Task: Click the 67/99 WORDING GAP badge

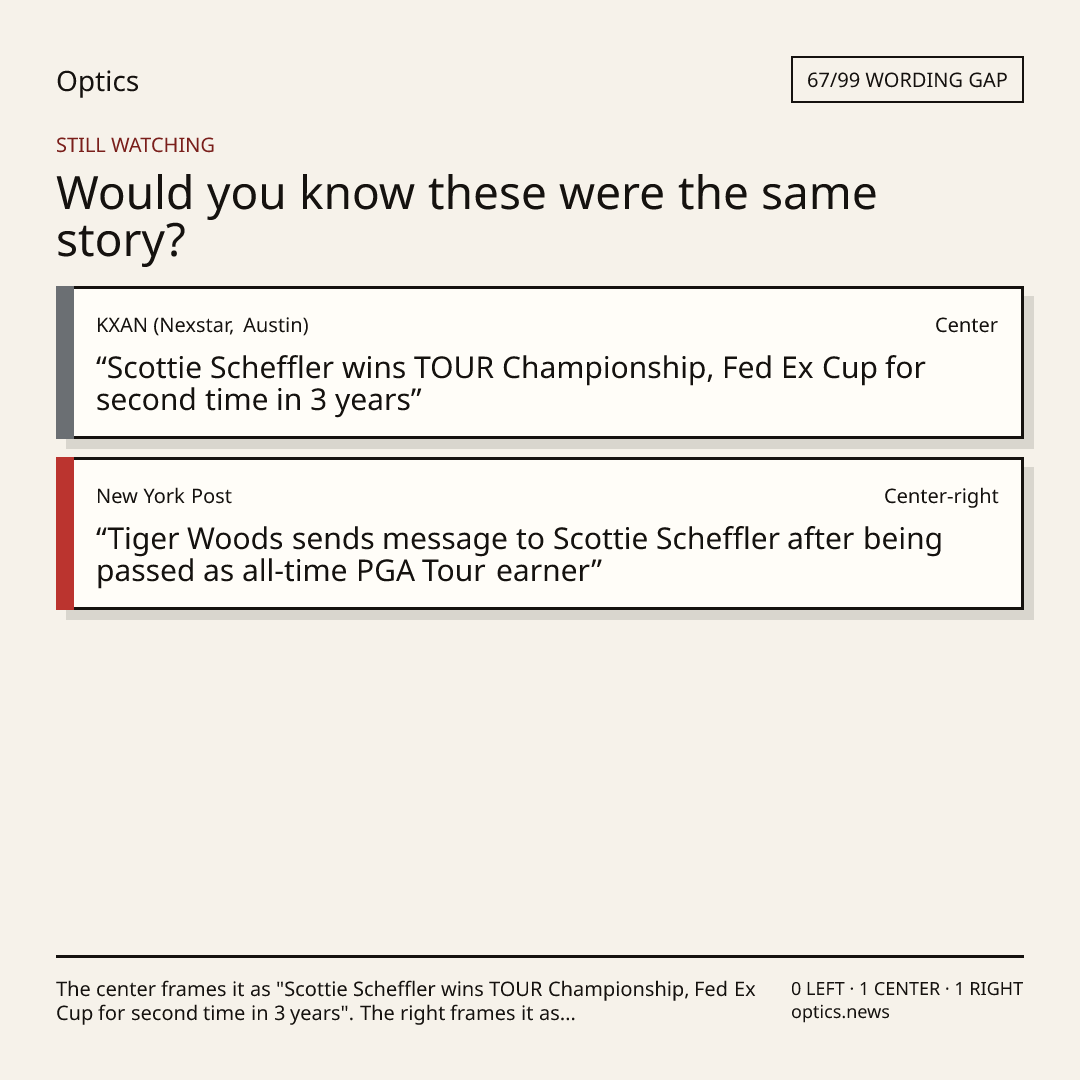Action: pyautogui.click(x=907, y=80)
